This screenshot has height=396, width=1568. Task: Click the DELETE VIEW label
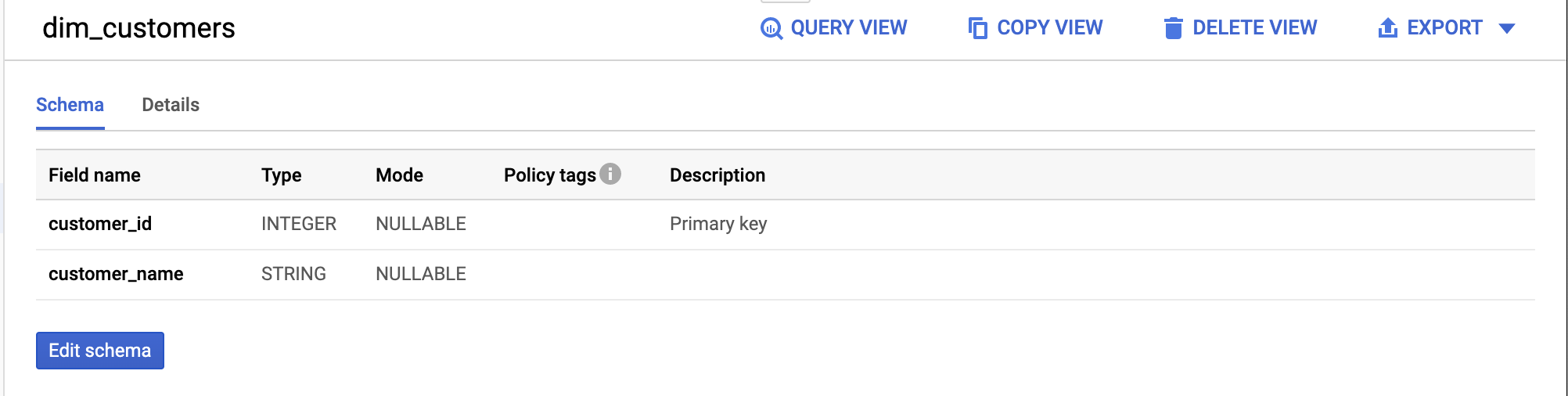click(x=1254, y=28)
